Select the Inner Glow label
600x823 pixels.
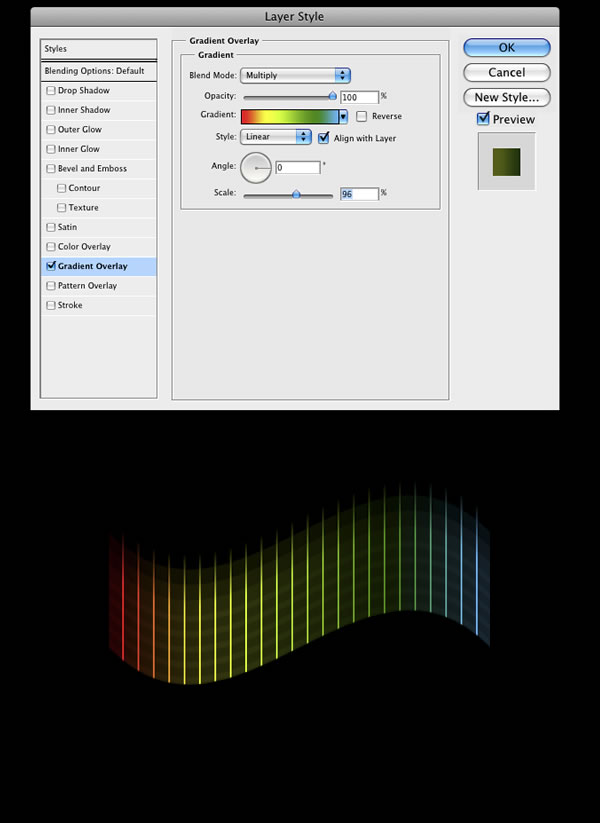[x=78, y=149]
